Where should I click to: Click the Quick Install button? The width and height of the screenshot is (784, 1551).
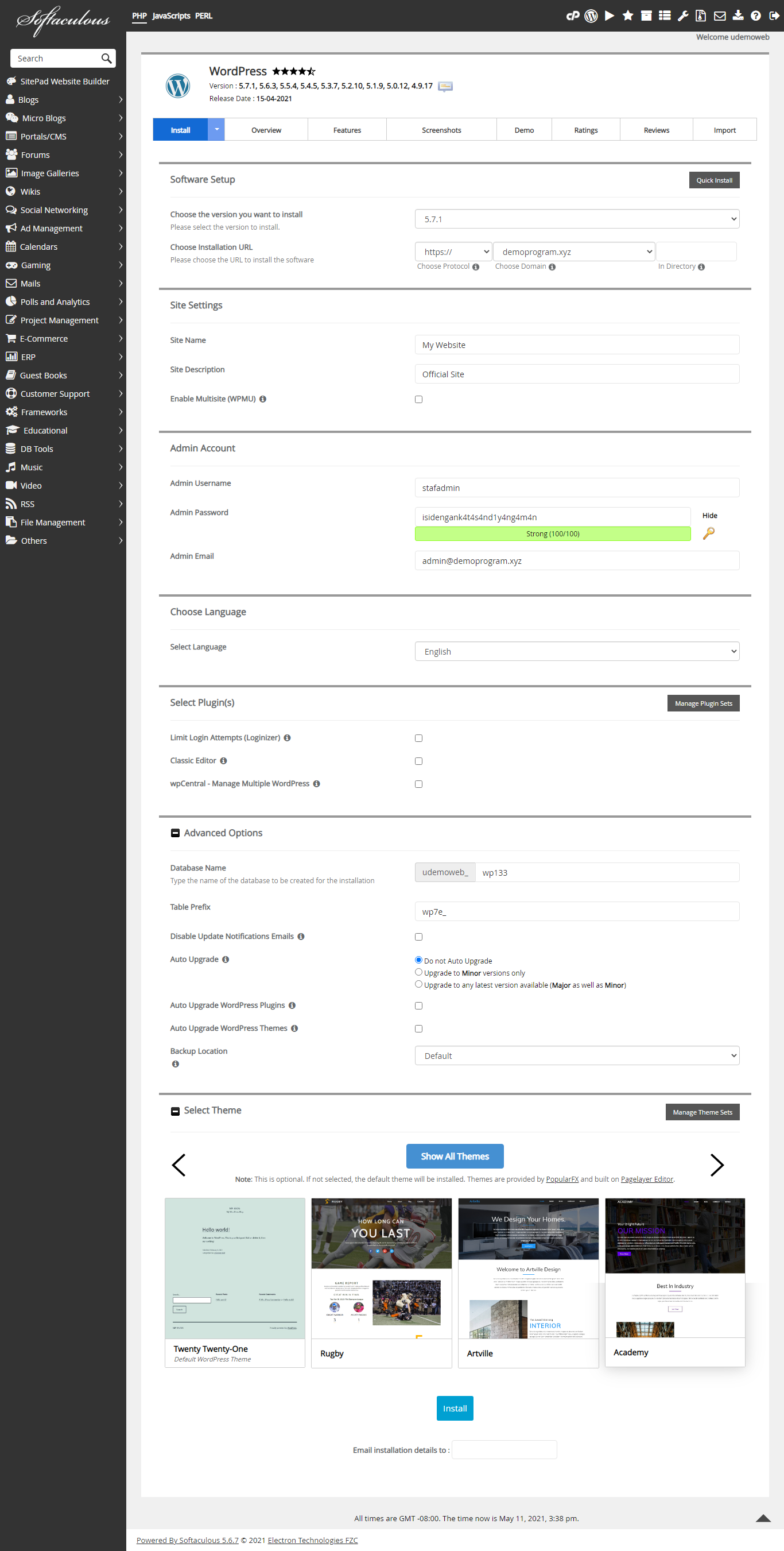point(714,180)
